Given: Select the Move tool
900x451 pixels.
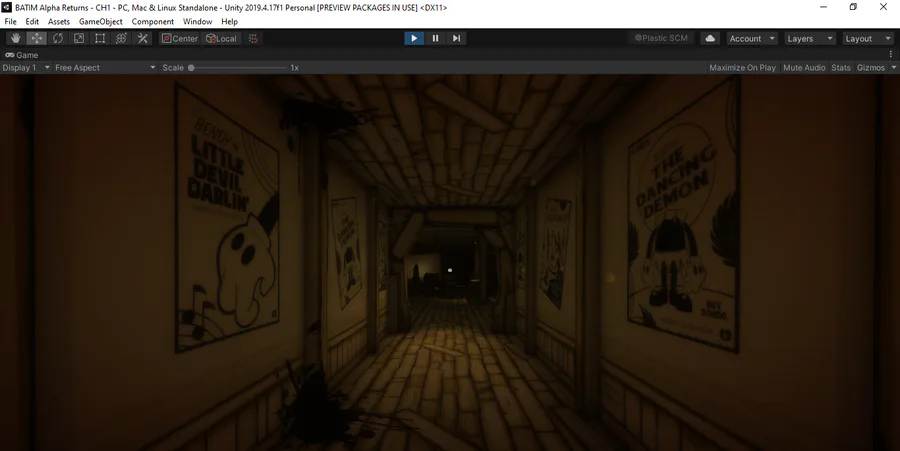Looking at the screenshot, I should tap(37, 38).
